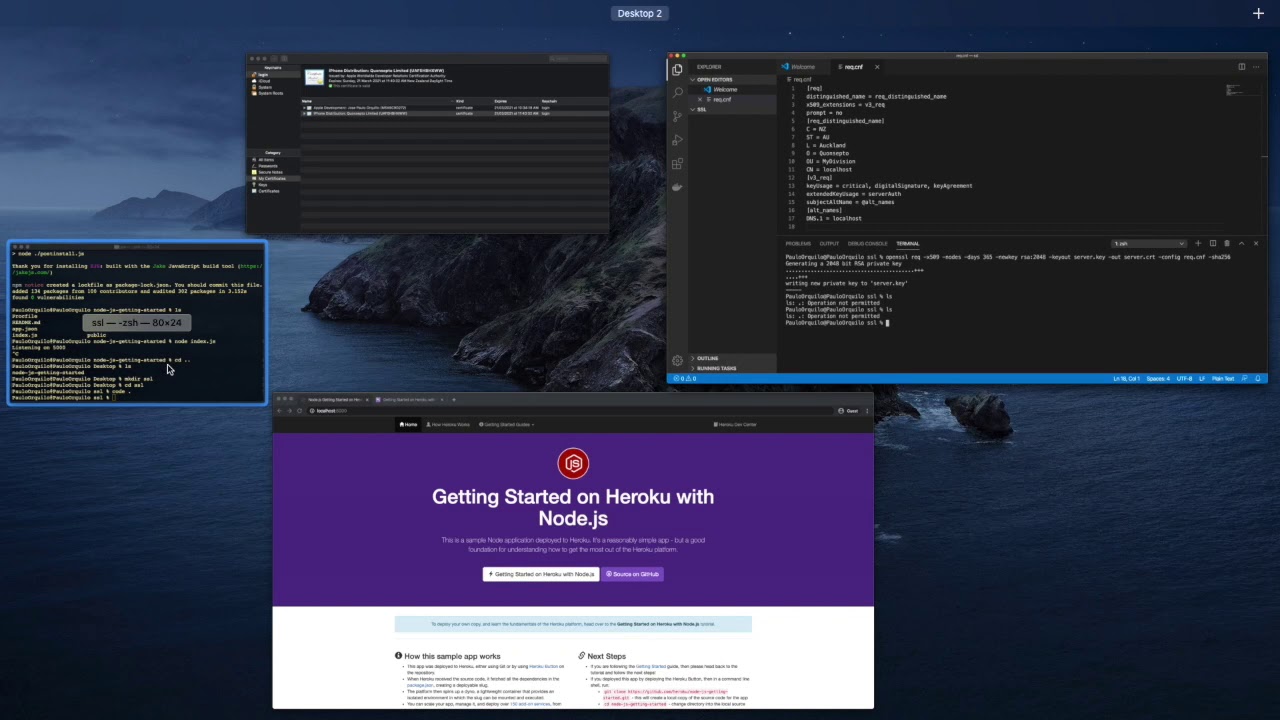
Task: Open the editor More Actions ellipsis in VS Code
Action: [x=1256, y=67]
